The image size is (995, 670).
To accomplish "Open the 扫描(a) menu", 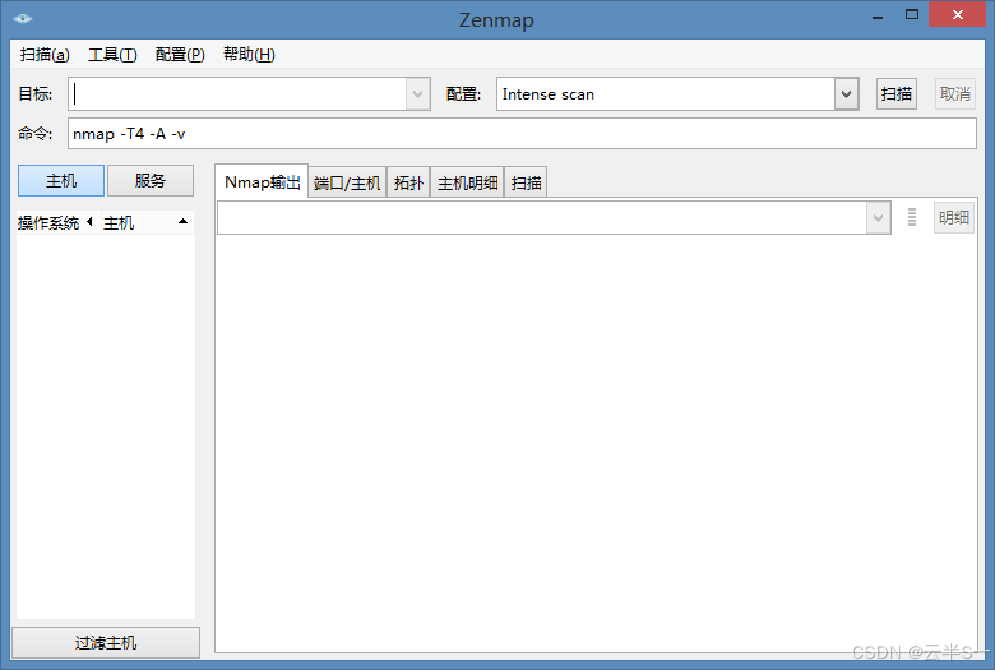I will [44, 55].
